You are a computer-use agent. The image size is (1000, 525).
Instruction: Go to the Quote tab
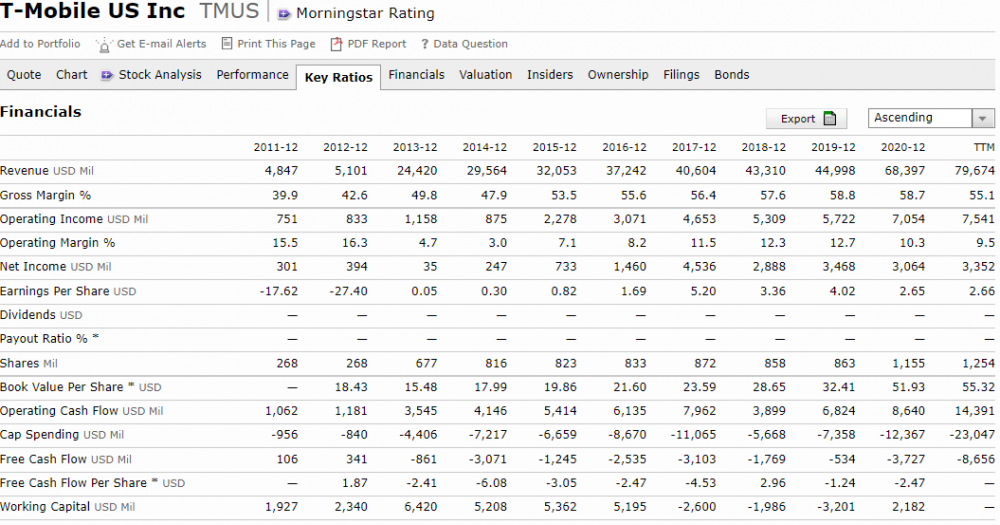24,75
